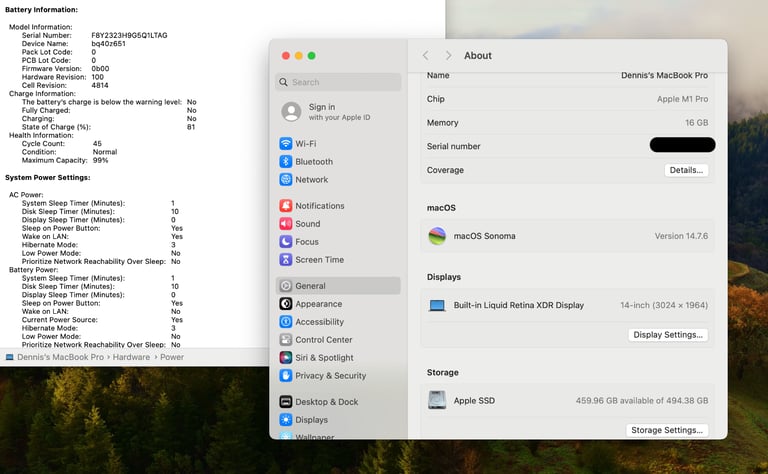Click 'Hardware Revision:' row
This screenshot has height=474, width=768.
63,77
